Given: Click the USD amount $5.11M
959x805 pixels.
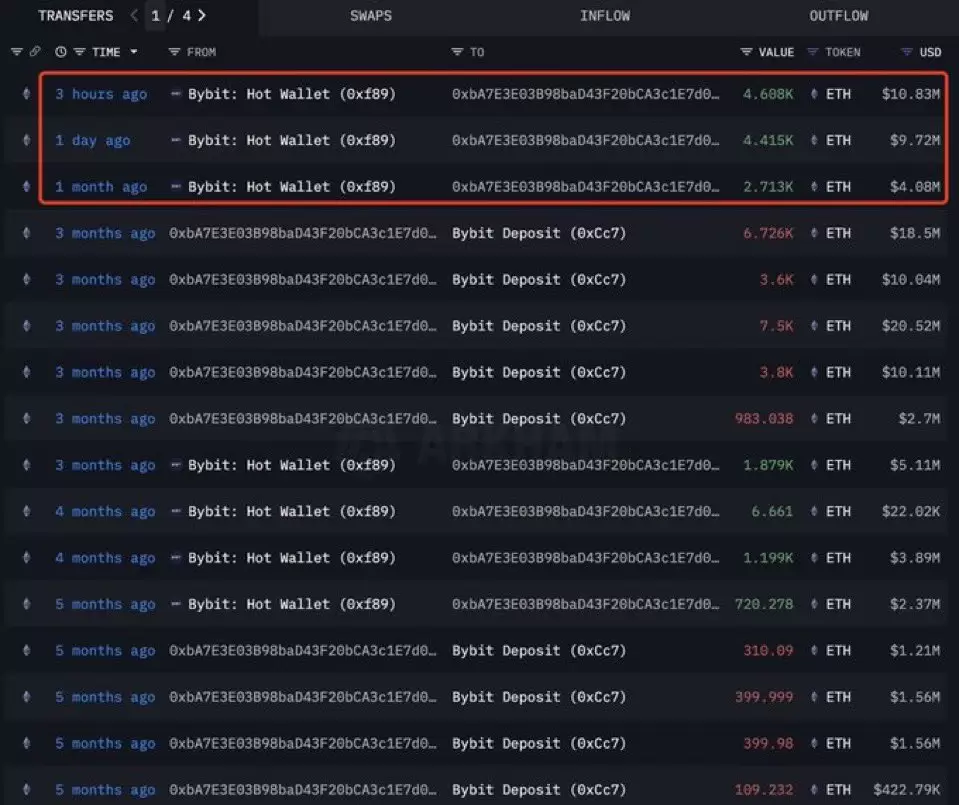Looking at the screenshot, I should [x=915, y=466].
